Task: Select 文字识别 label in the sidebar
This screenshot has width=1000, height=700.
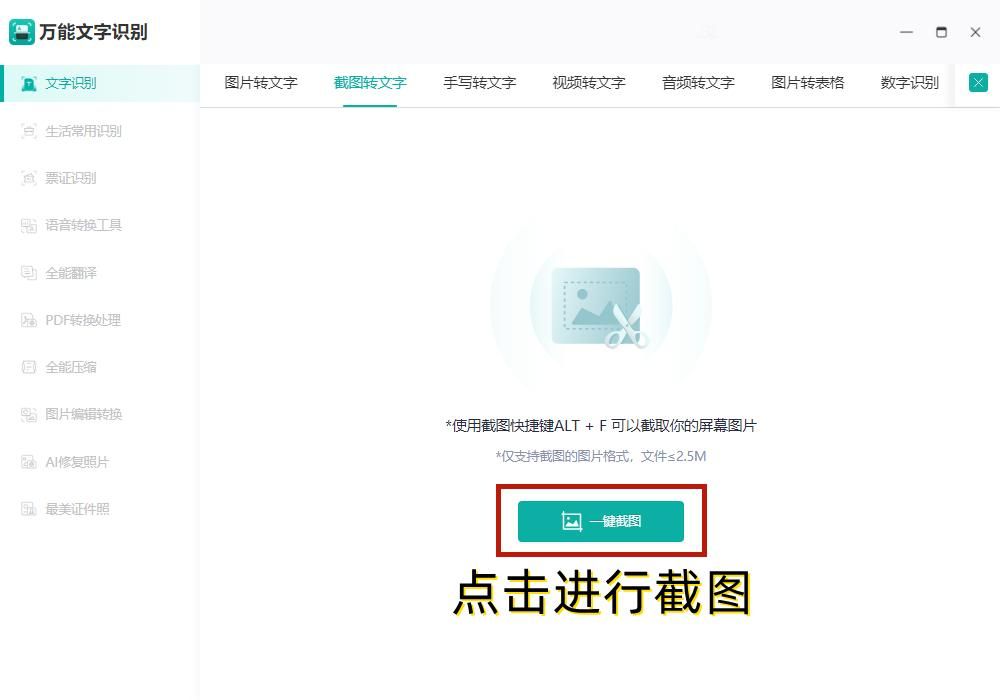Action: coord(71,84)
